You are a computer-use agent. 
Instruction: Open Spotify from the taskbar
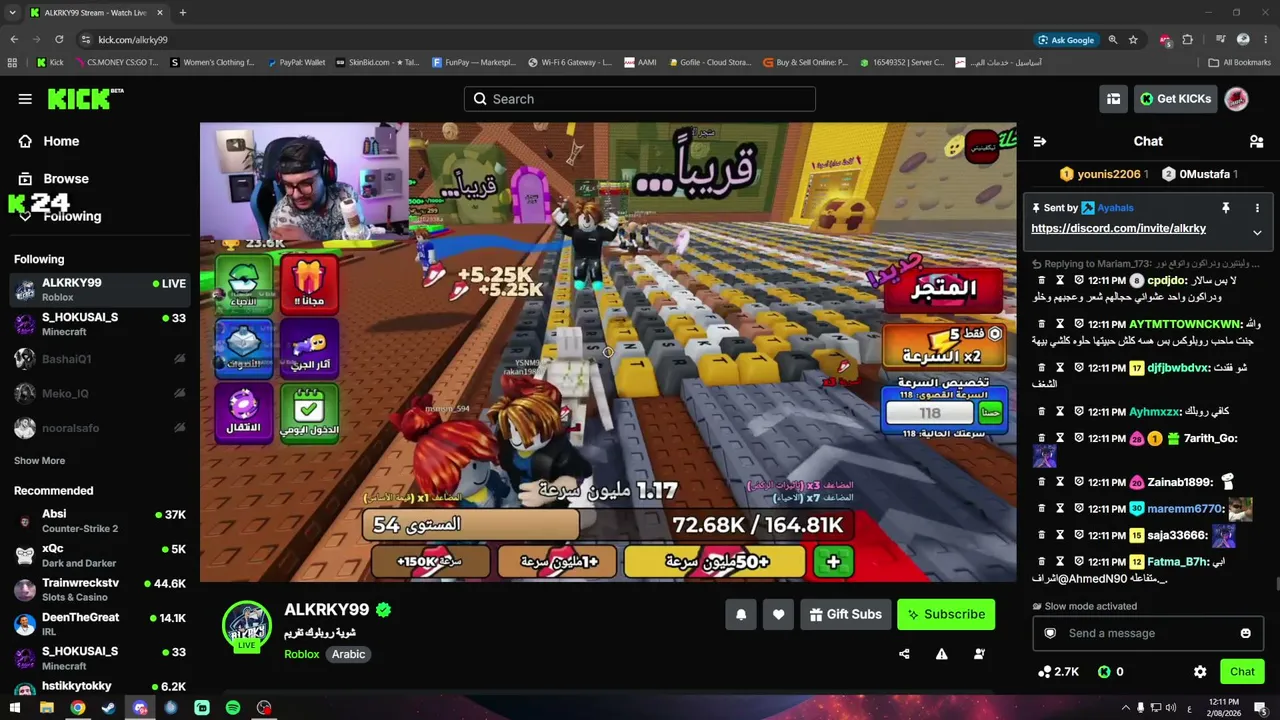click(233, 708)
